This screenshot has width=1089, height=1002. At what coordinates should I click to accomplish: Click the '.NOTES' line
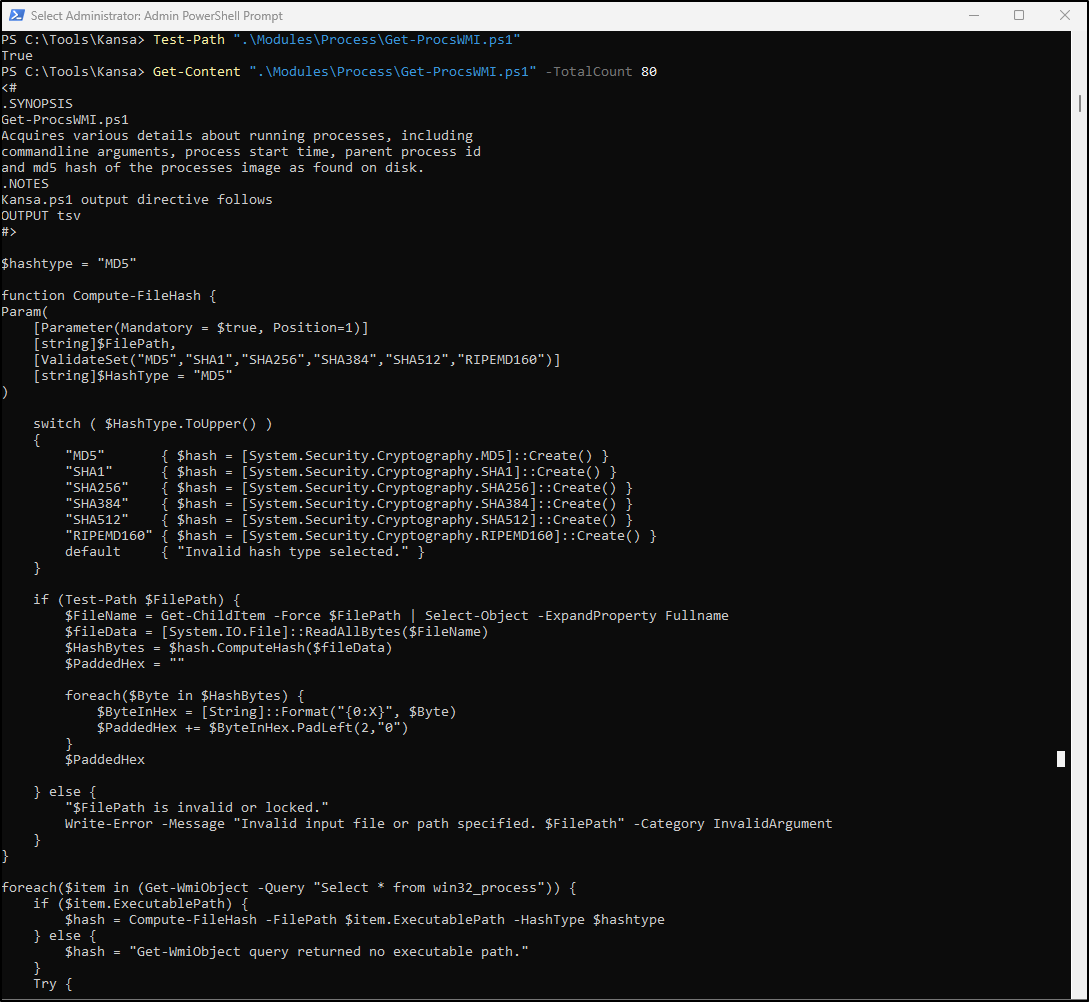click(x=25, y=183)
